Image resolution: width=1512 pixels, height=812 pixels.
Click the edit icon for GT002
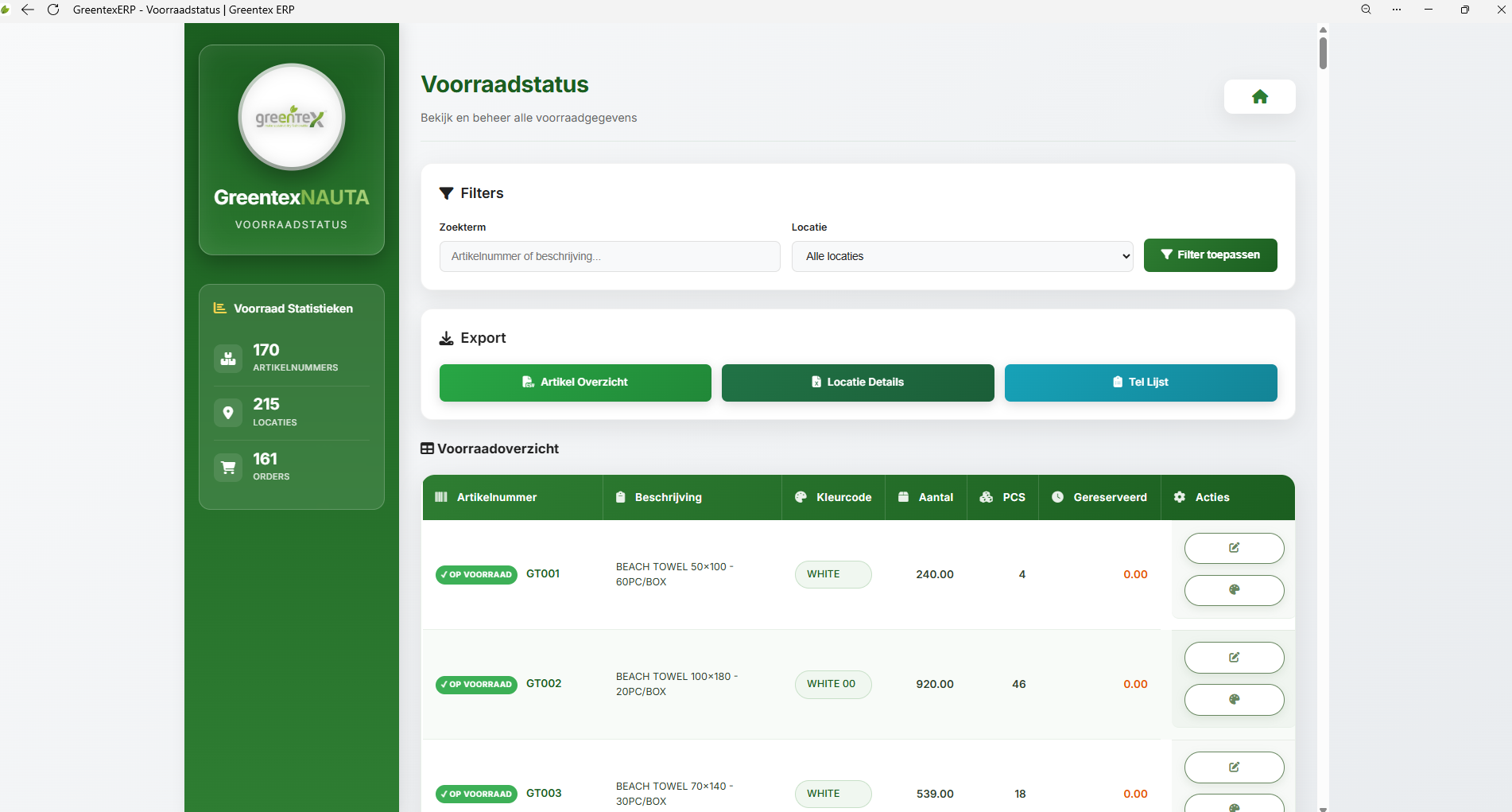click(1234, 658)
